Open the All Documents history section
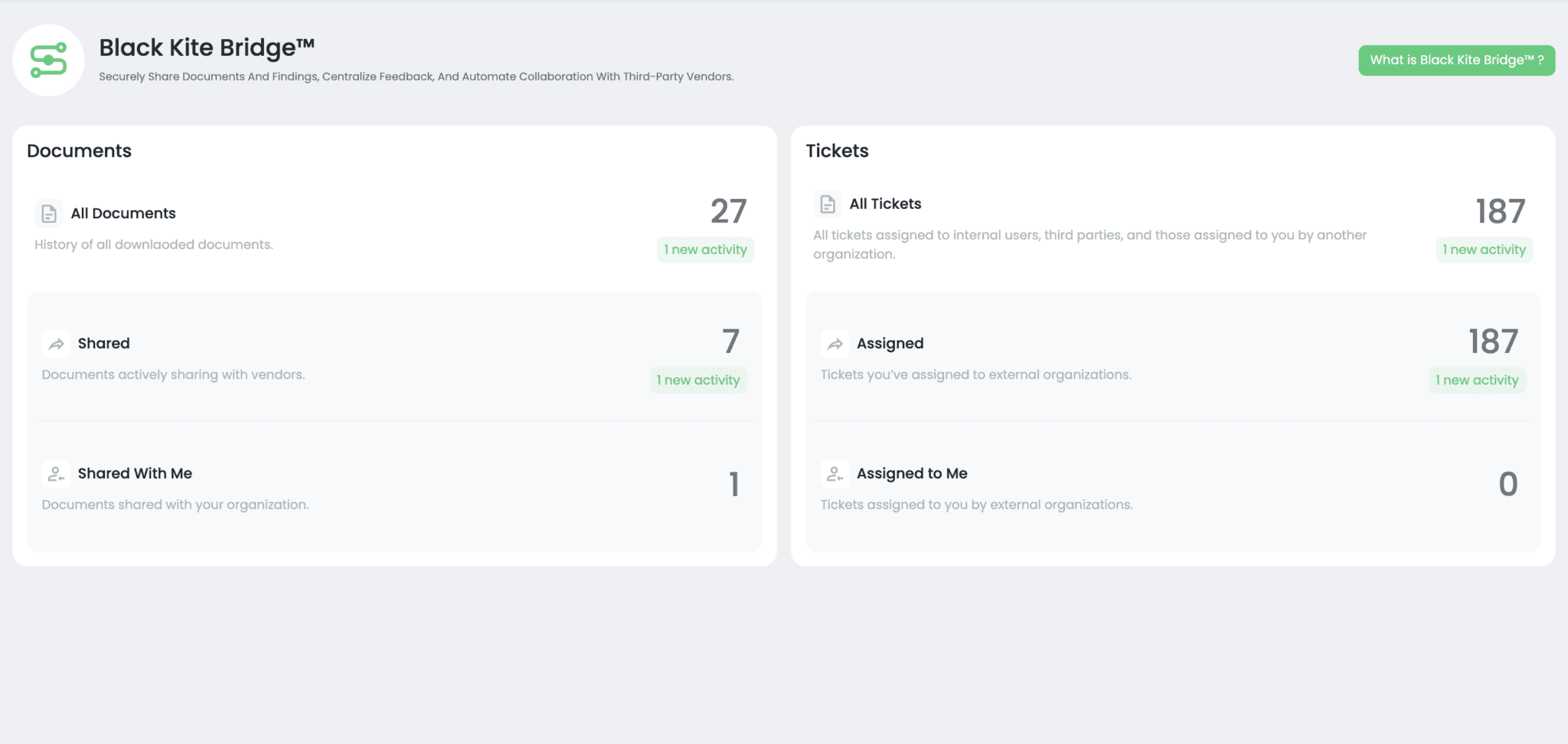Image resolution: width=1568 pixels, height=744 pixels. coord(123,213)
